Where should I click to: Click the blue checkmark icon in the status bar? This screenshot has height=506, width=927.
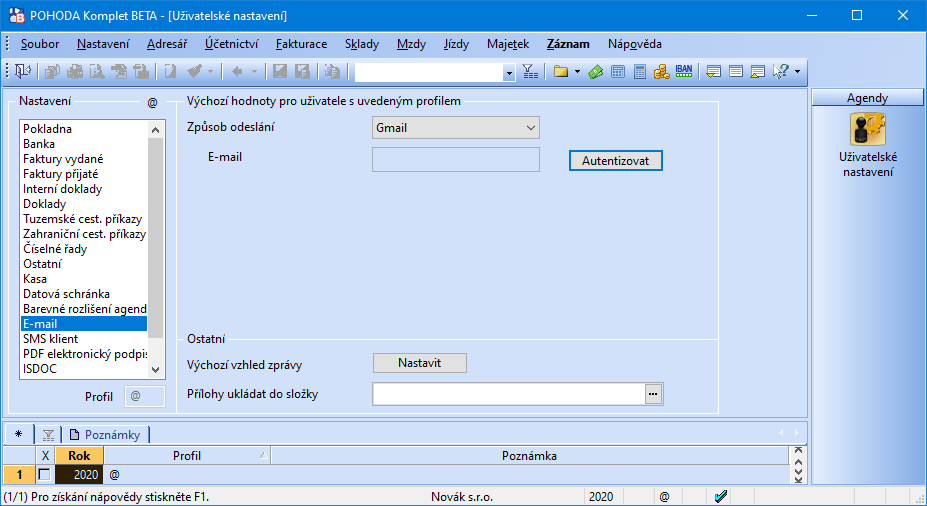point(721,497)
